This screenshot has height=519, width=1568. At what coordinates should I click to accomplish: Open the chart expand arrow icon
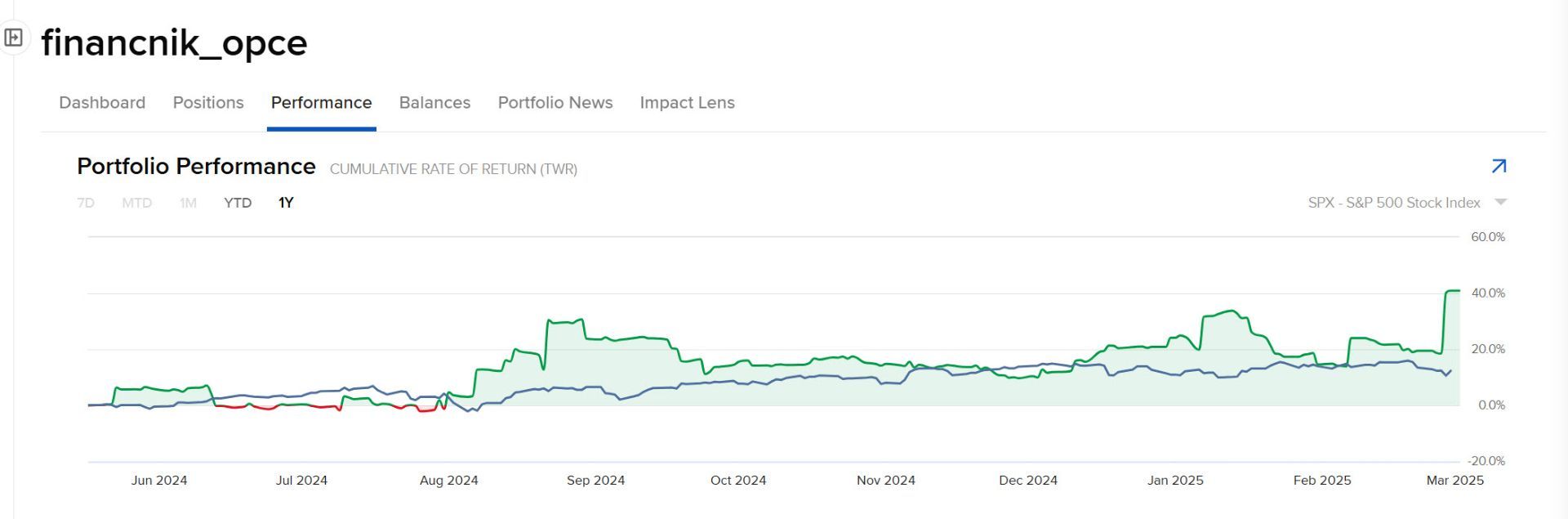tap(1499, 167)
